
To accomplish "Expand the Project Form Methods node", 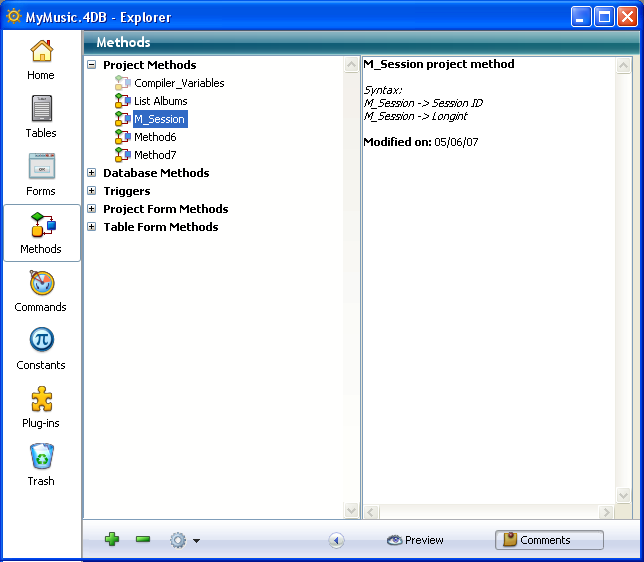I will pyautogui.click(x=92, y=209).
